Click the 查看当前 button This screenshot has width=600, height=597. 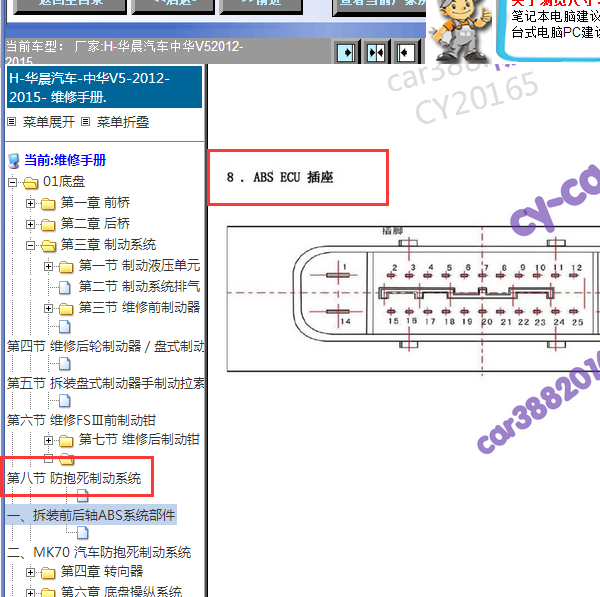380,6
